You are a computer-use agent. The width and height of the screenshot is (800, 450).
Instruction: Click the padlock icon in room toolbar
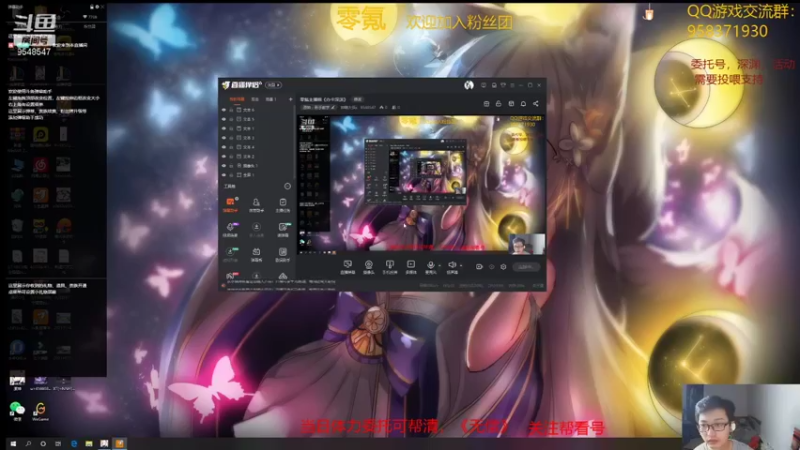tap(498, 104)
